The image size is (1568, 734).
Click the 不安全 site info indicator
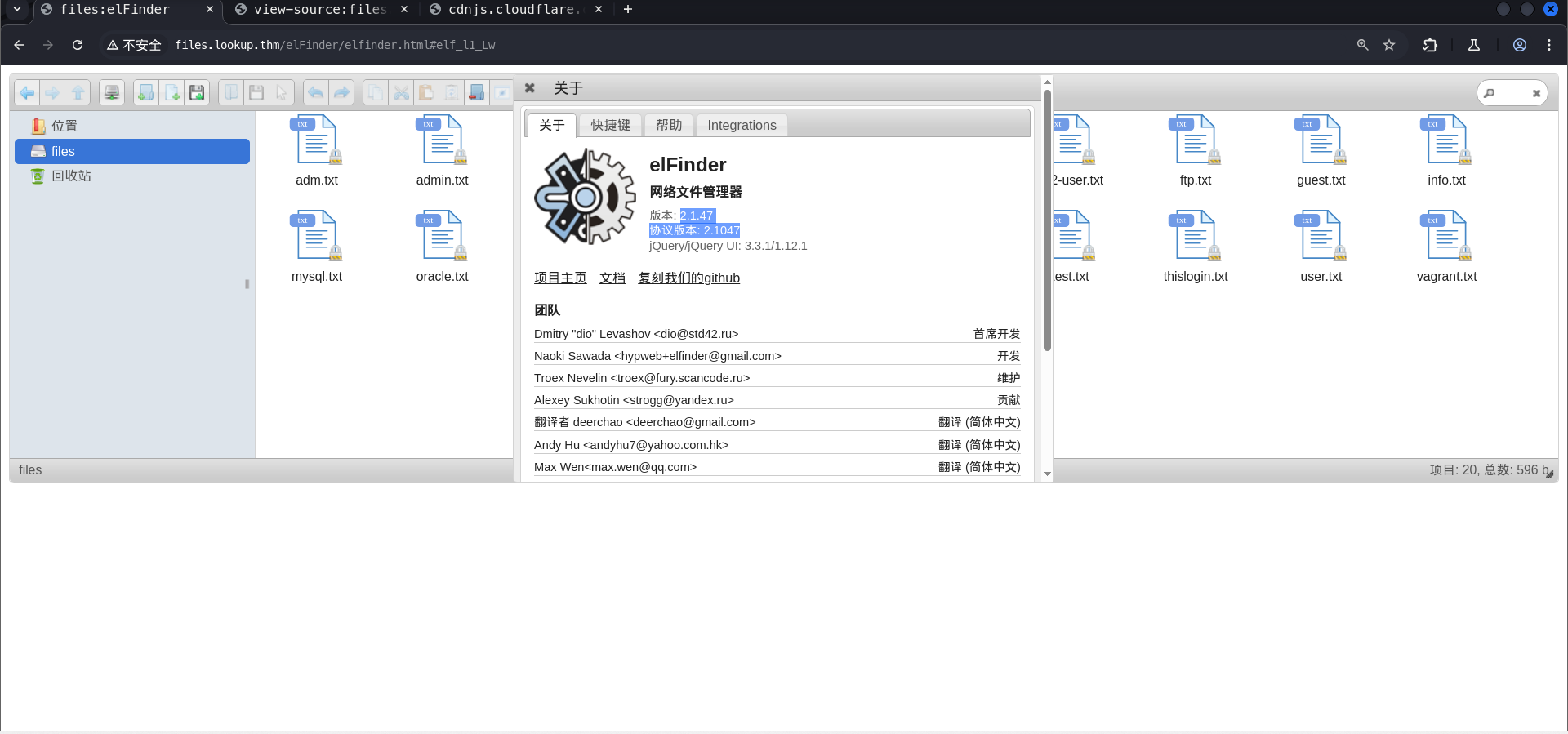coord(134,45)
